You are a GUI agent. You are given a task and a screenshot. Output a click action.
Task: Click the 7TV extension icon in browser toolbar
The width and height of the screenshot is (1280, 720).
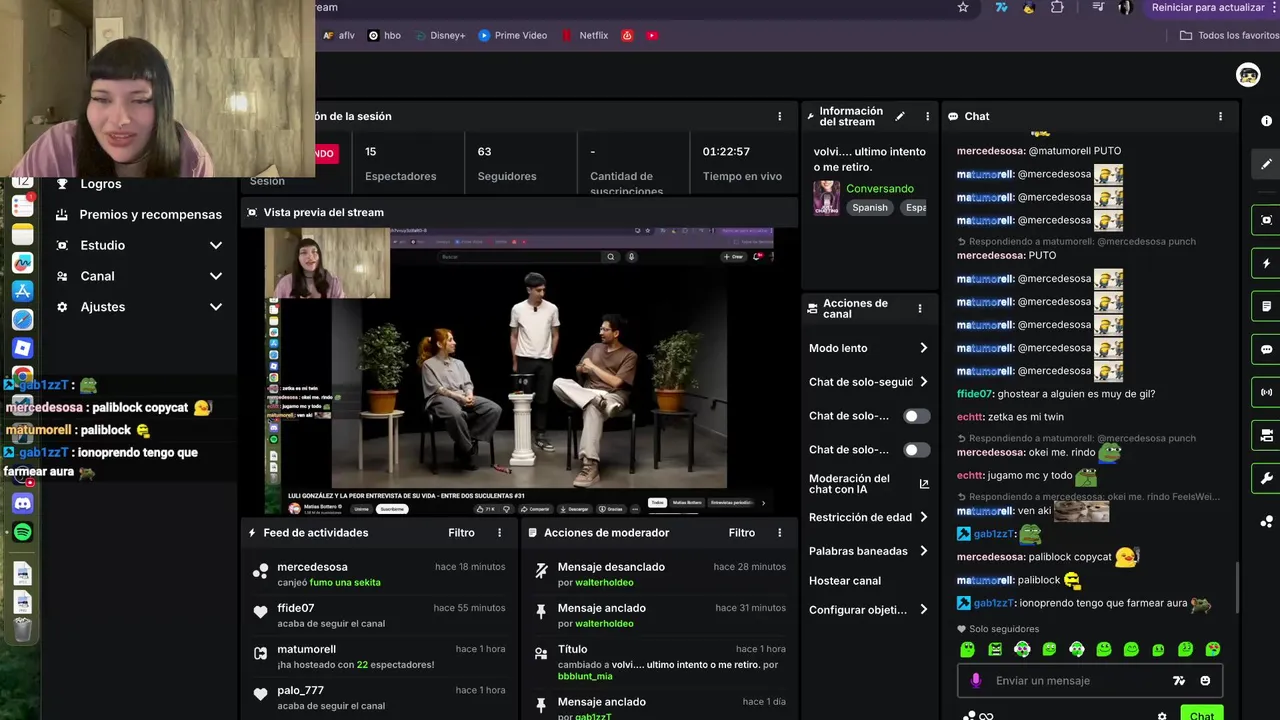pyautogui.click(x=1001, y=7)
